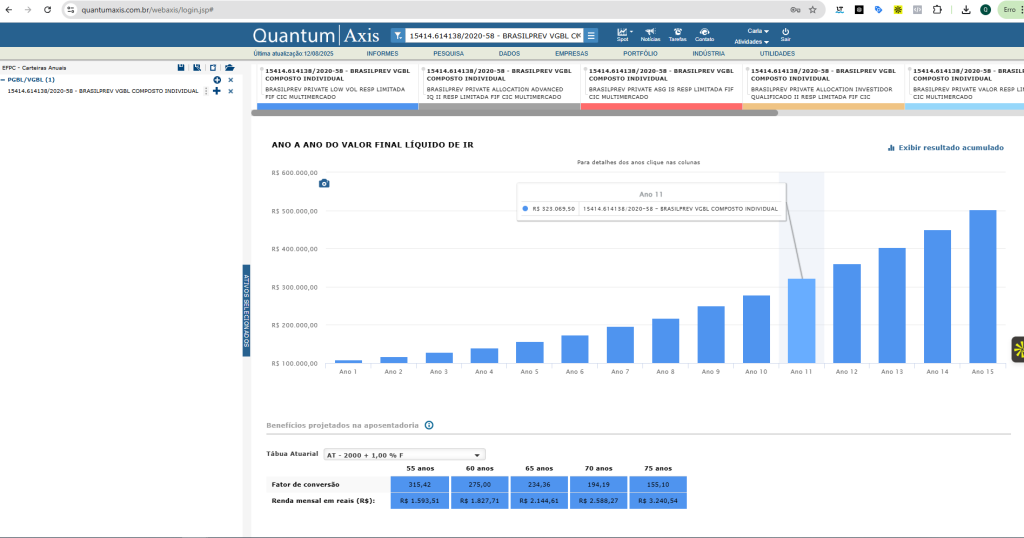
Task: Collapse the PGBL/VGBL (1) tree group
Action: point(3,79)
